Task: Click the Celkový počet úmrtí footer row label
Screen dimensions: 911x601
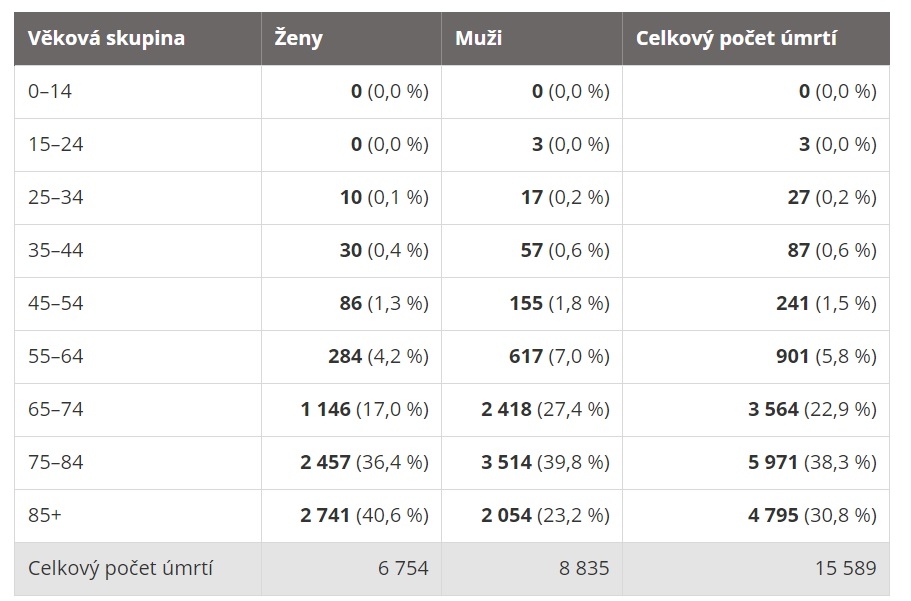Action: tap(120, 568)
